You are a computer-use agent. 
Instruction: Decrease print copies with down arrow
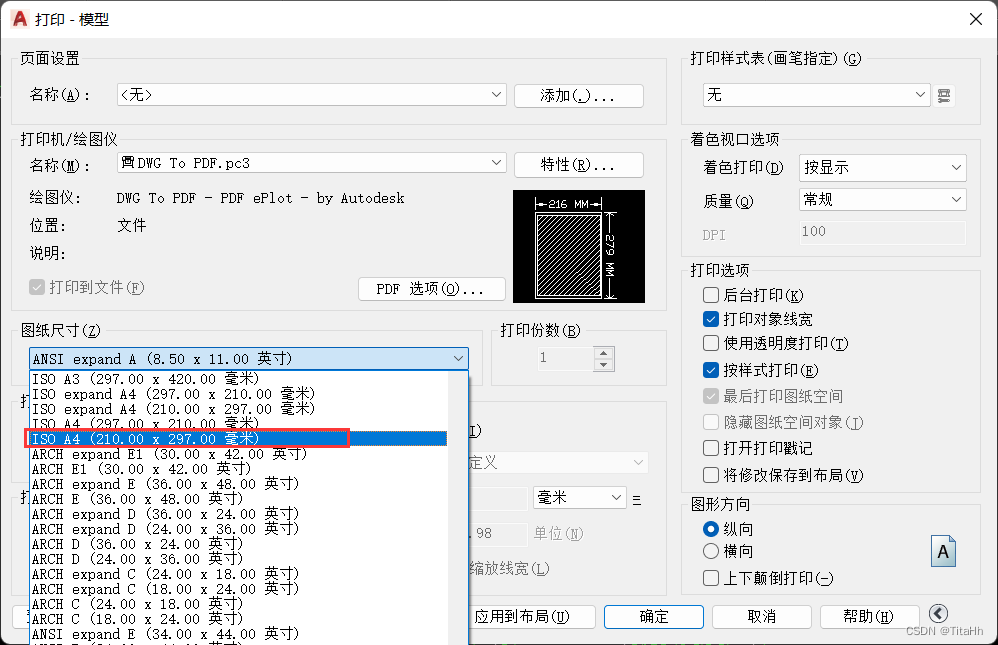coord(603,365)
